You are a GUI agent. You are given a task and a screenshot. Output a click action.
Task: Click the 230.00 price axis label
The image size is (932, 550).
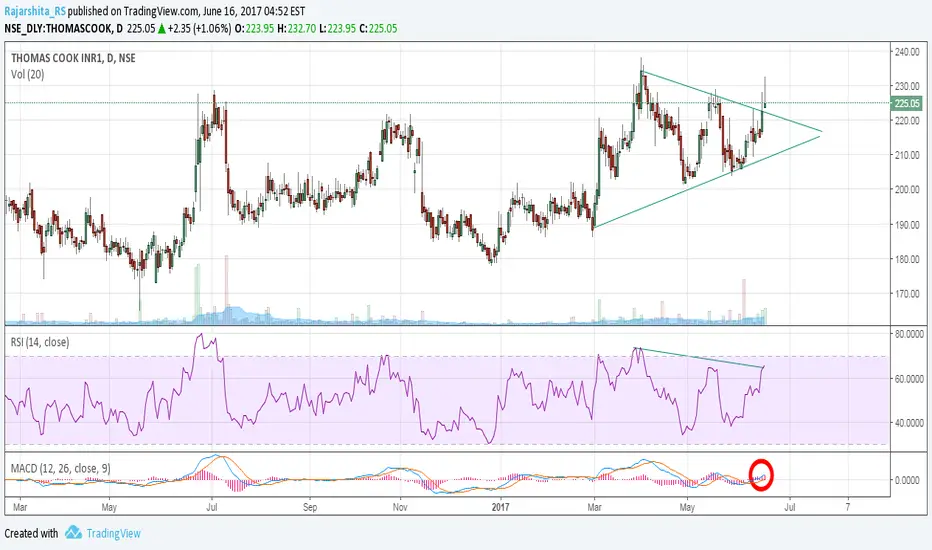click(907, 86)
